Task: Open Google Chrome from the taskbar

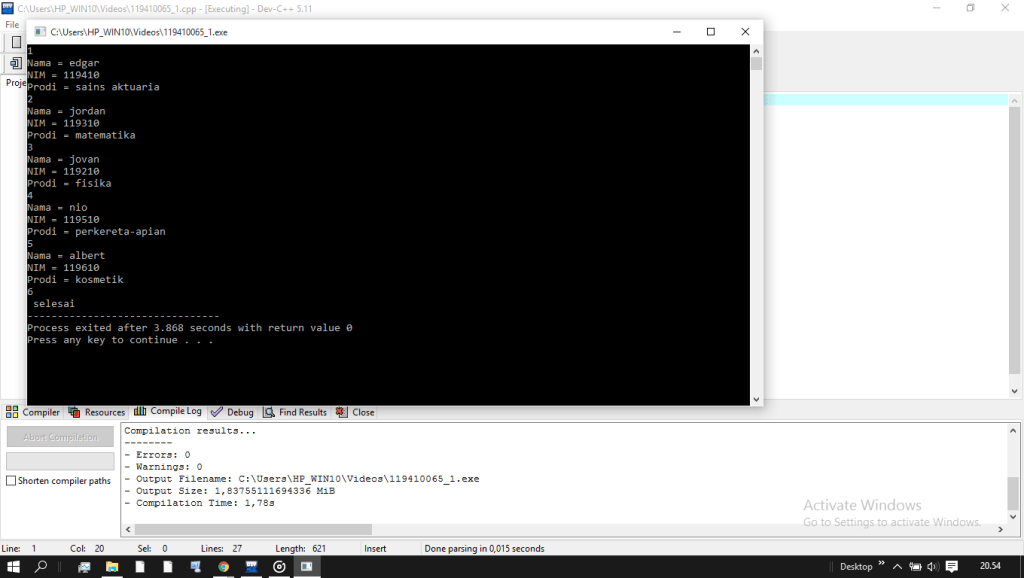Action: (x=223, y=566)
